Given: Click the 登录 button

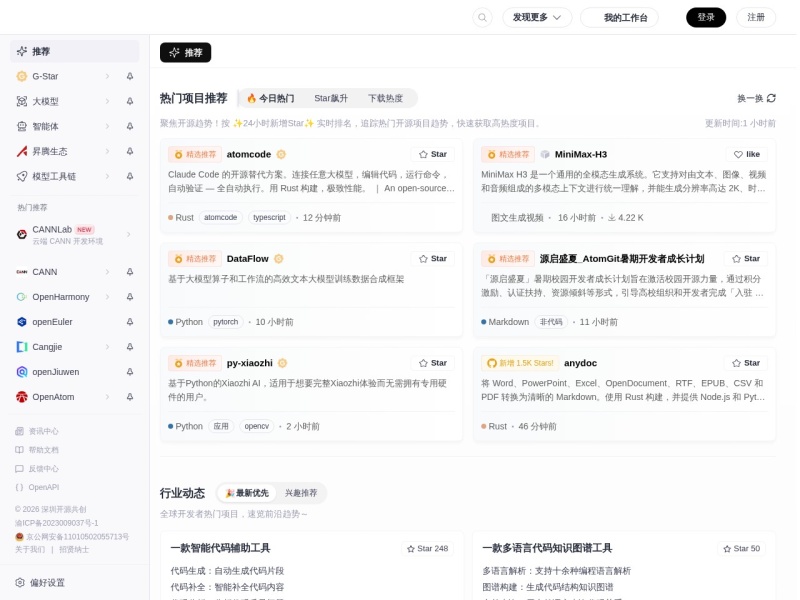Looking at the screenshot, I should pyautogui.click(x=706, y=17).
